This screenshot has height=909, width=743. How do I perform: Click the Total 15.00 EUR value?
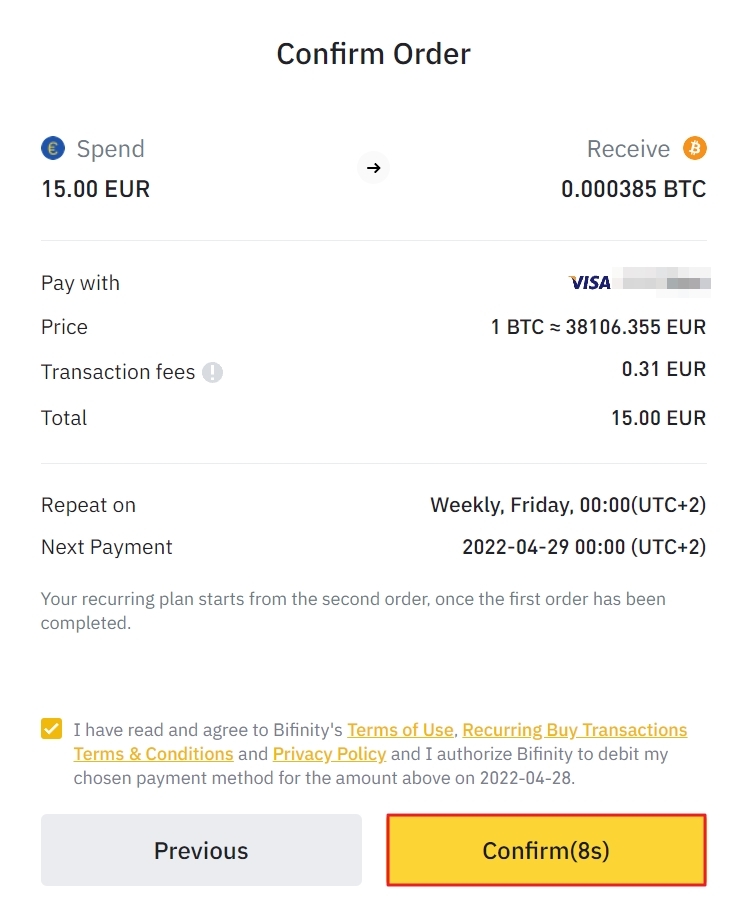point(658,418)
